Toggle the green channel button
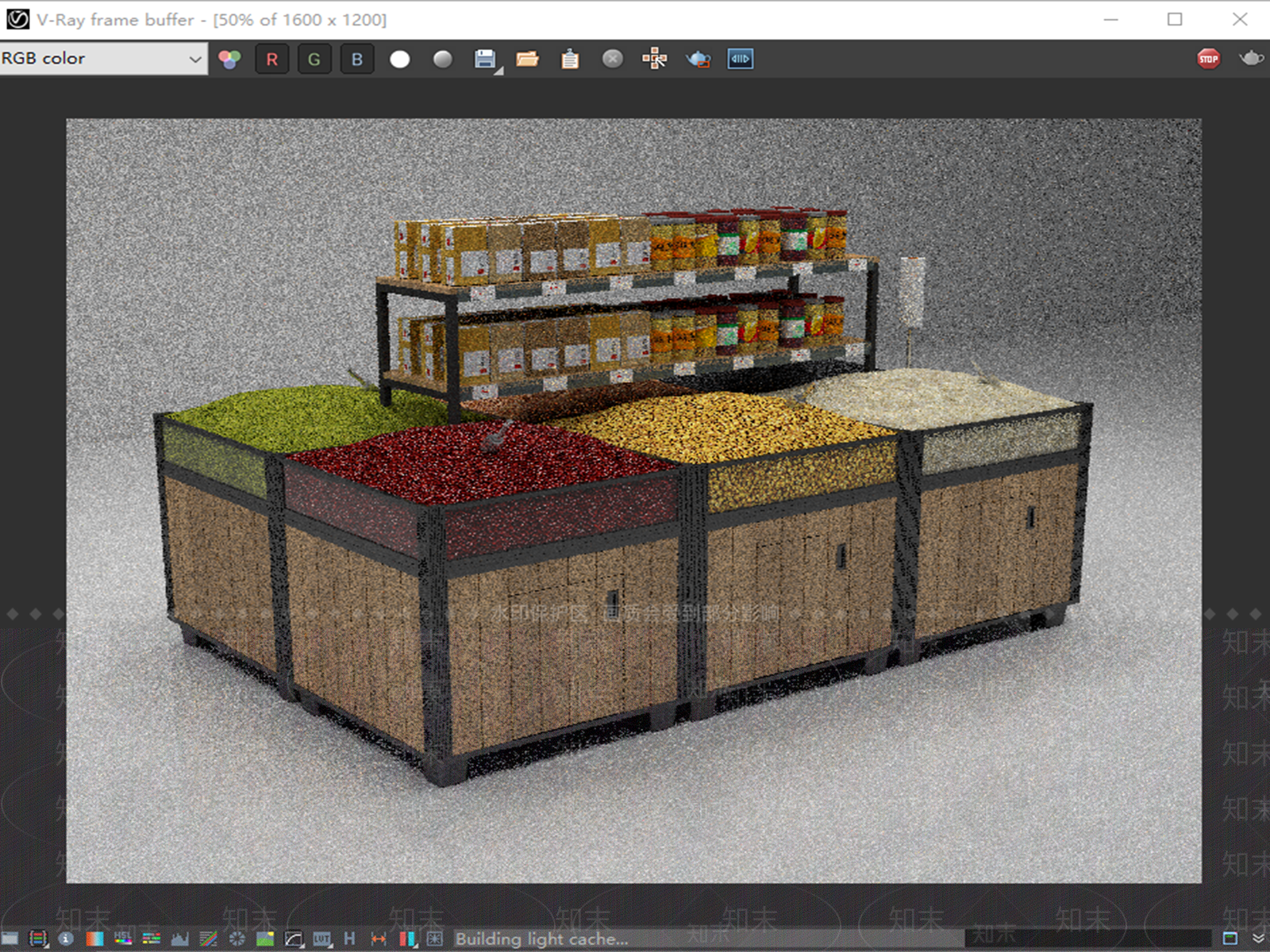The width and height of the screenshot is (1270, 952). click(x=314, y=59)
